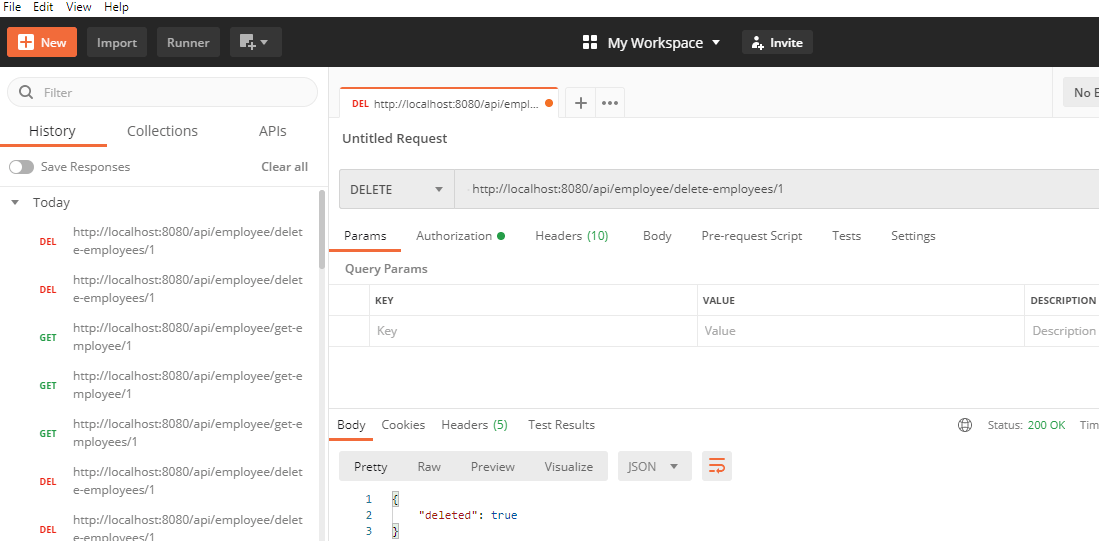Open the Help menu
The image size is (1099, 541).
pyautogui.click(x=116, y=7)
